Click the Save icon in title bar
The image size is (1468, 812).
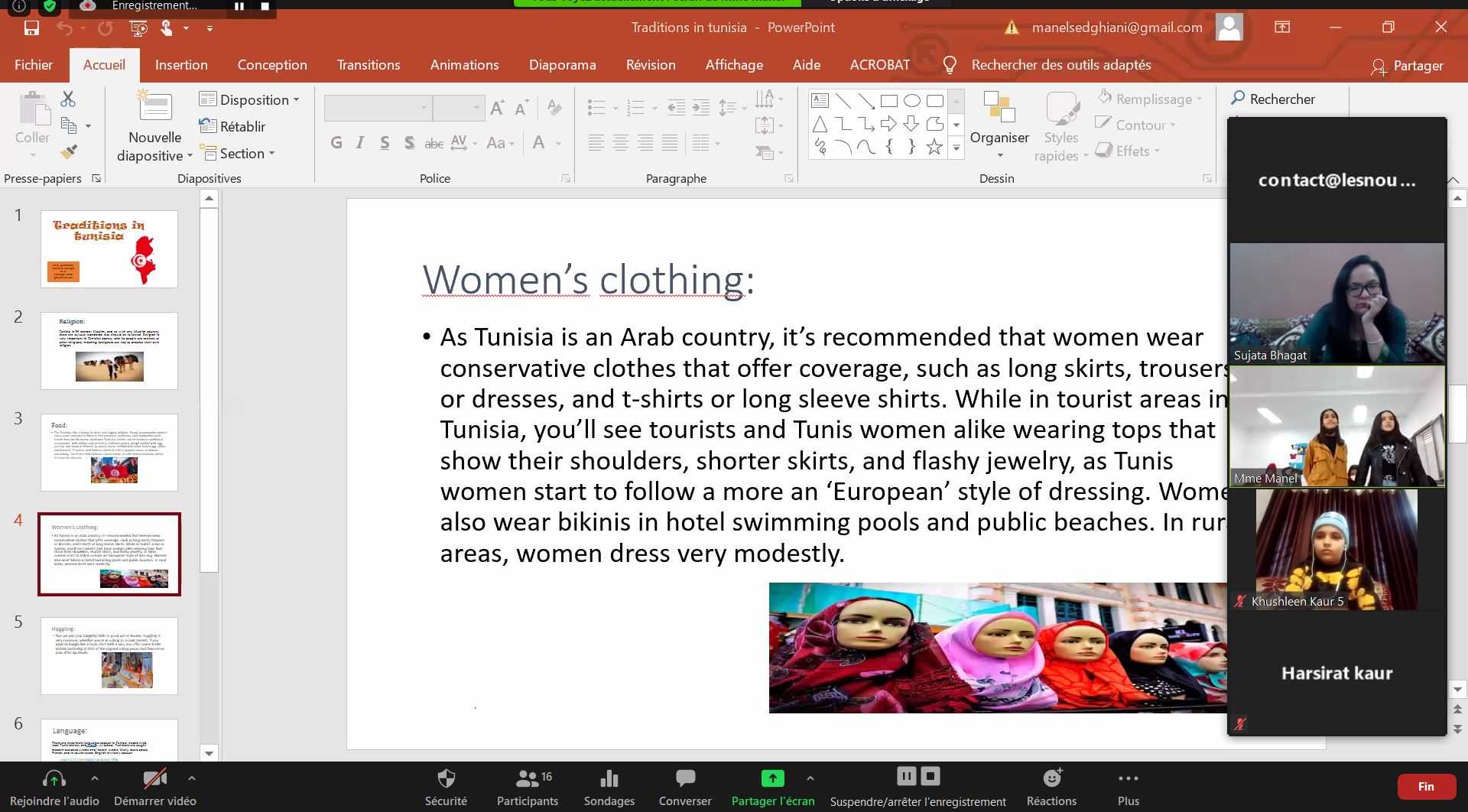31,28
